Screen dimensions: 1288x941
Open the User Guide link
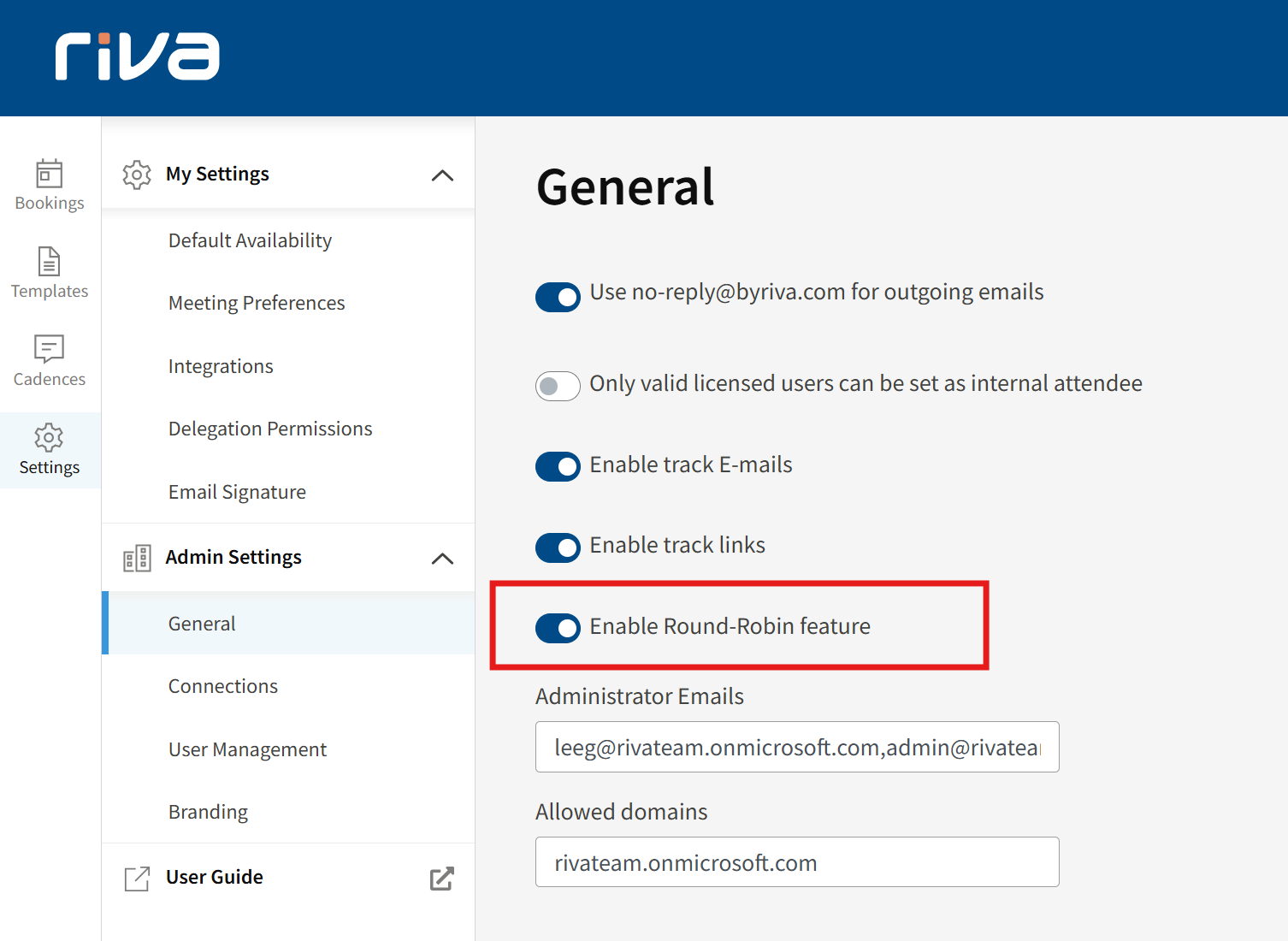click(215, 877)
